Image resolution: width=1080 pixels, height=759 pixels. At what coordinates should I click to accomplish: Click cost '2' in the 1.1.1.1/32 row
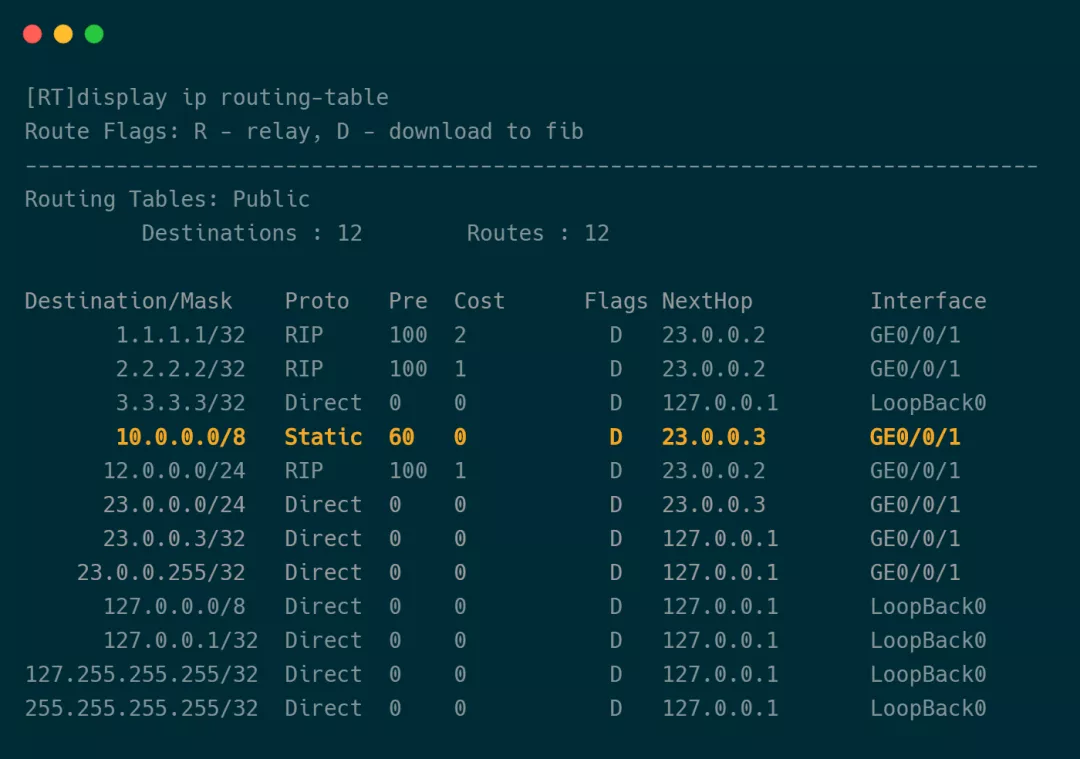click(460, 335)
